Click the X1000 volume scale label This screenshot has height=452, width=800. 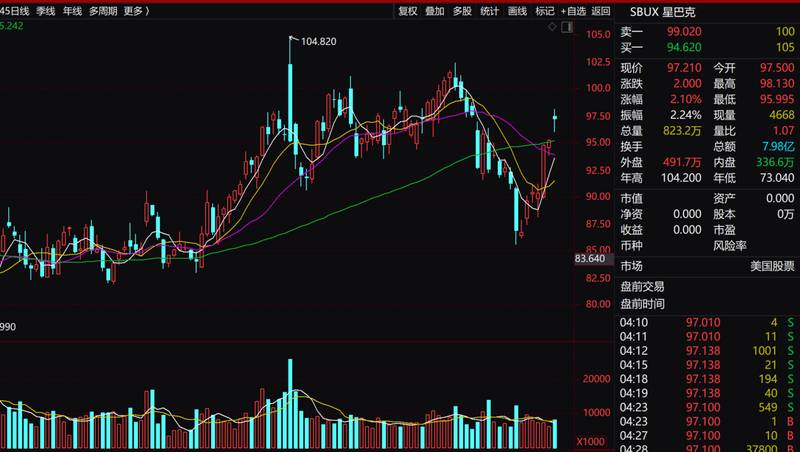(590, 442)
